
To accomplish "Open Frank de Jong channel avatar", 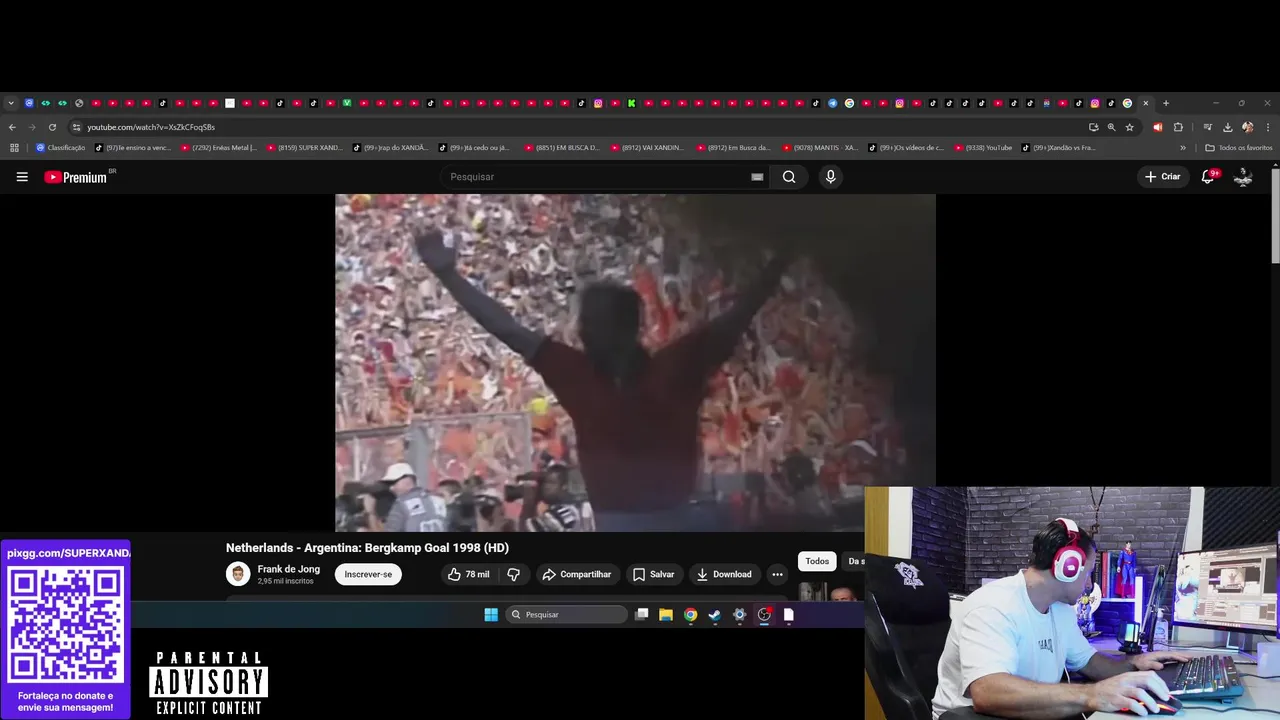I will 238,574.
